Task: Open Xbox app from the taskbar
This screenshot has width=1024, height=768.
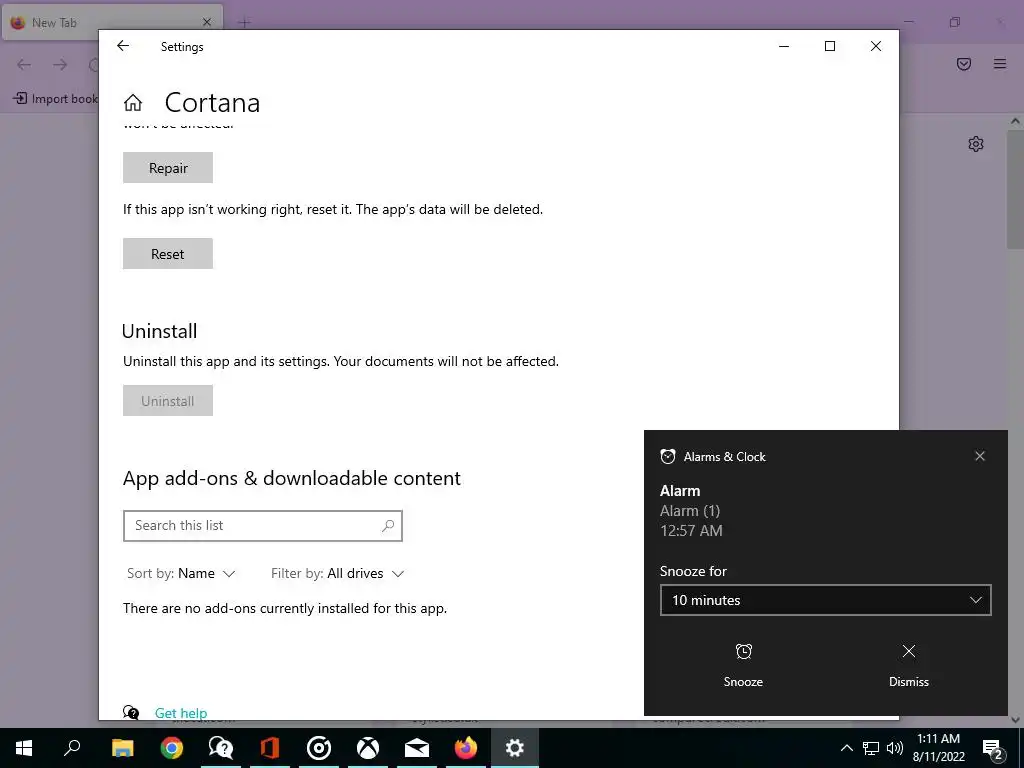Action: (368, 748)
